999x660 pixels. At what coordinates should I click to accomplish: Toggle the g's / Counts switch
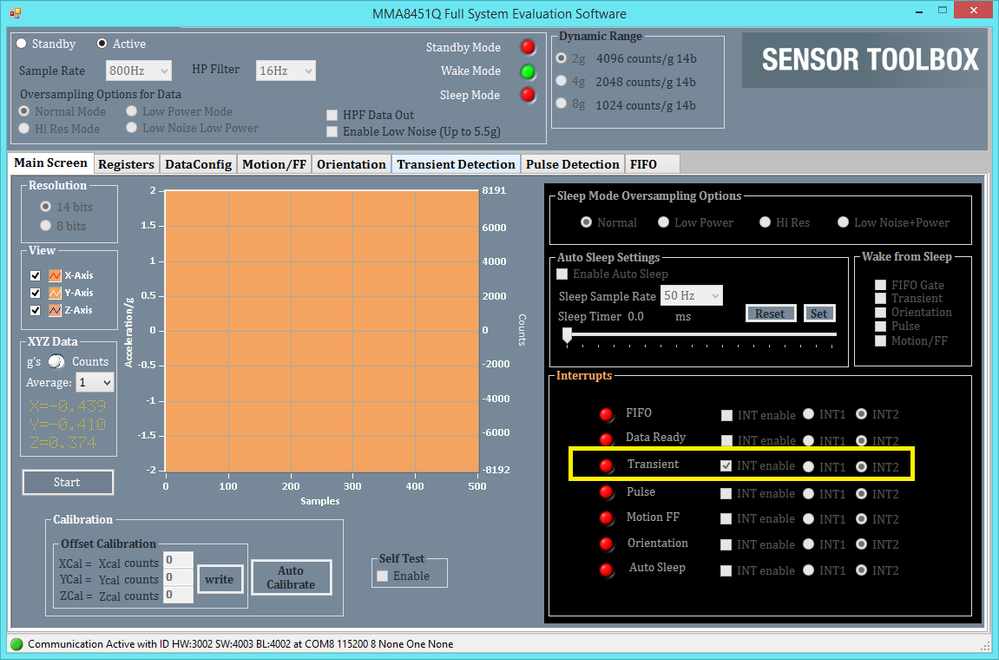tap(57, 362)
